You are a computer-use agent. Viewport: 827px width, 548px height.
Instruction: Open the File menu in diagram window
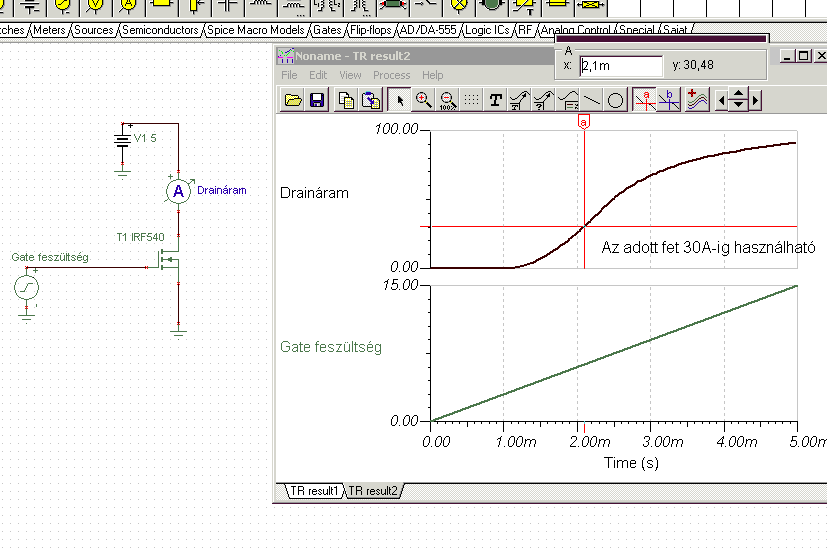[x=289, y=75]
